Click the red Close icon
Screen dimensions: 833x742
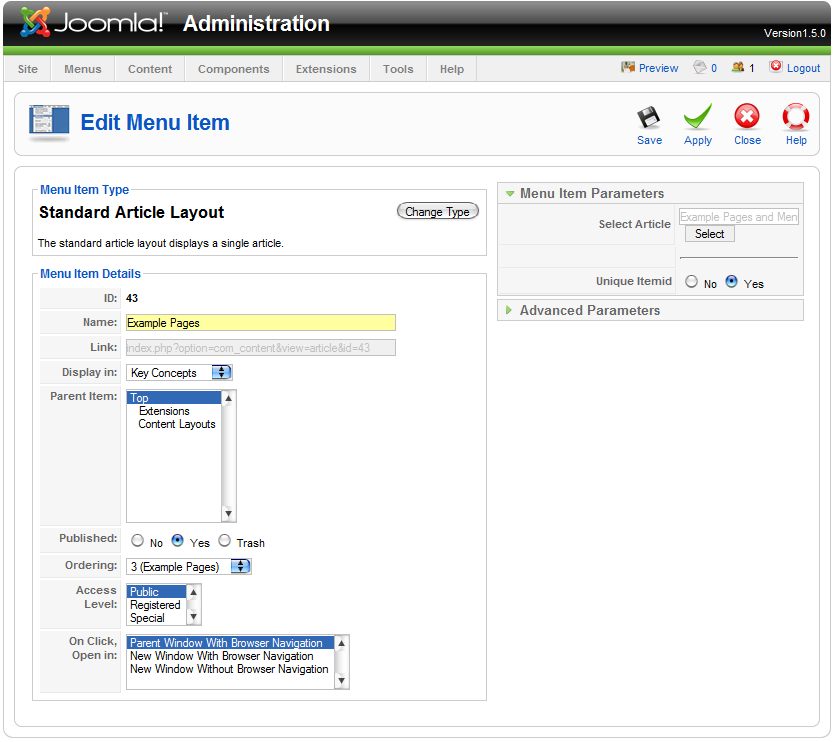tap(747, 118)
